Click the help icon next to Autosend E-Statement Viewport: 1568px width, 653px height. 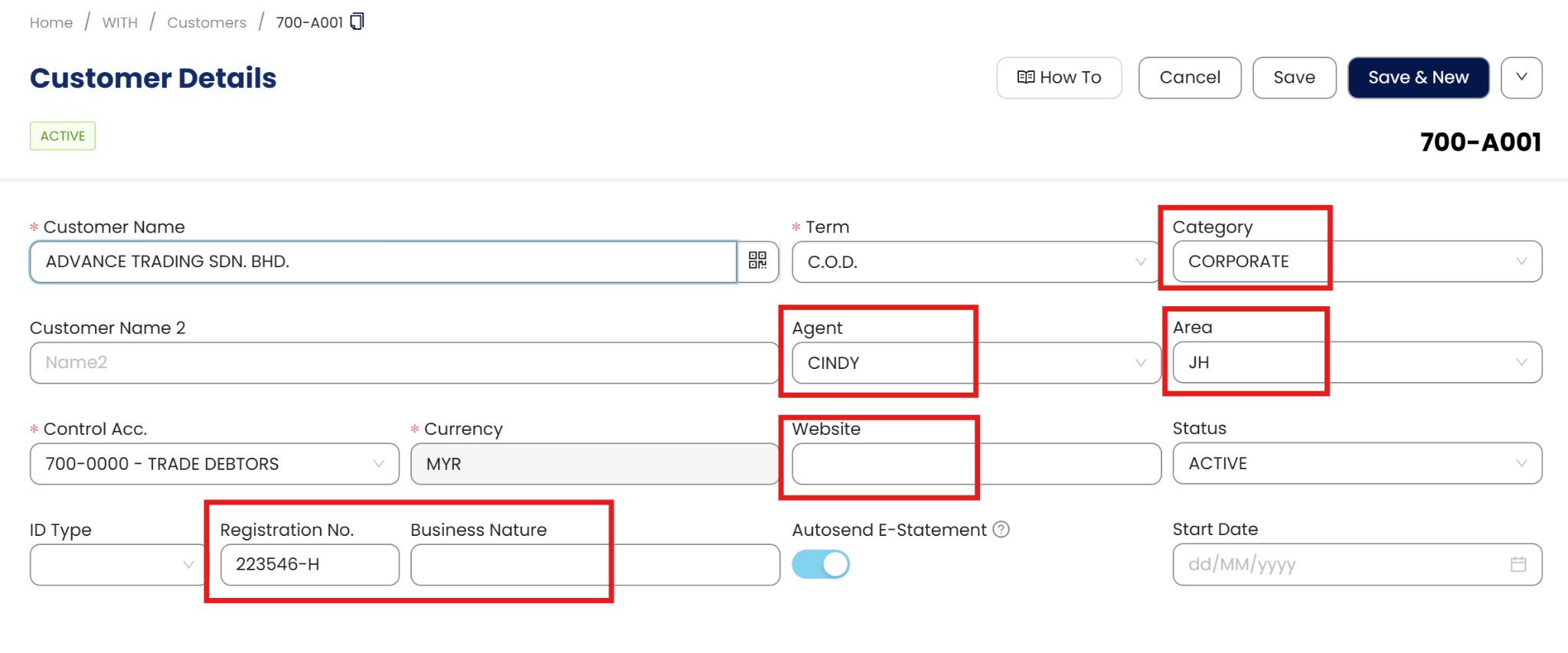pyautogui.click(x=1001, y=529)
